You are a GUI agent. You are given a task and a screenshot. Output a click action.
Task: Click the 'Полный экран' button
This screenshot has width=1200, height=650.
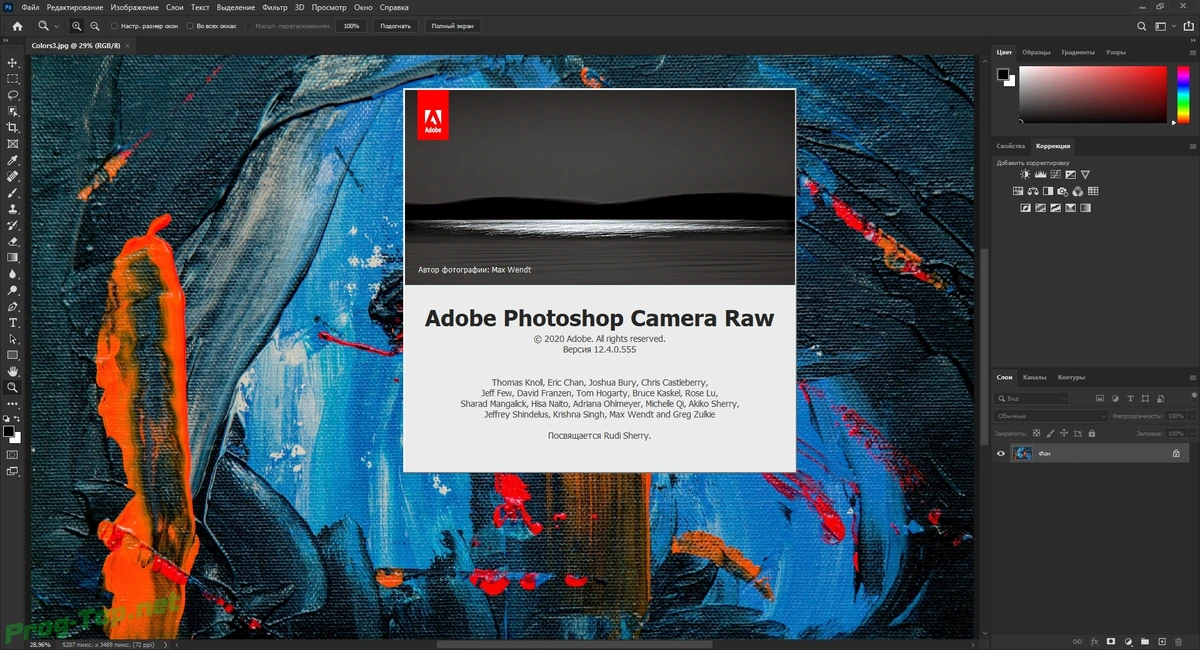(x=452, y=26)
